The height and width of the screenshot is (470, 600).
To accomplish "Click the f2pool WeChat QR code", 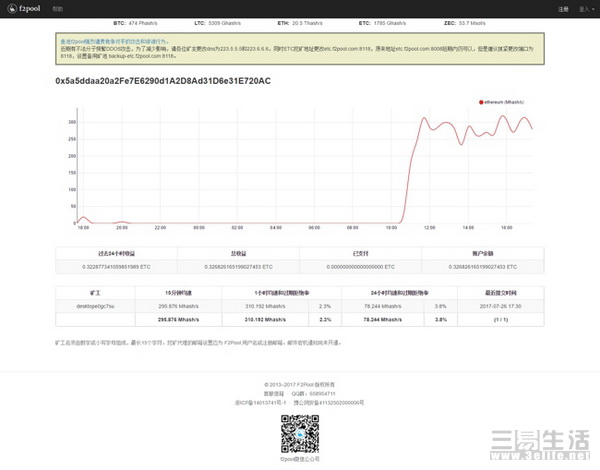I will coord(300,434).
